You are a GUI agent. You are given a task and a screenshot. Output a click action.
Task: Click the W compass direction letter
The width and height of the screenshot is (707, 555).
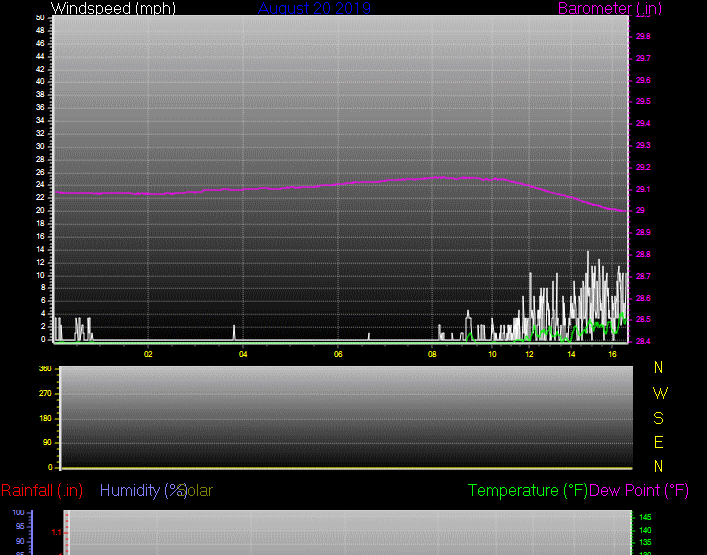660,394
